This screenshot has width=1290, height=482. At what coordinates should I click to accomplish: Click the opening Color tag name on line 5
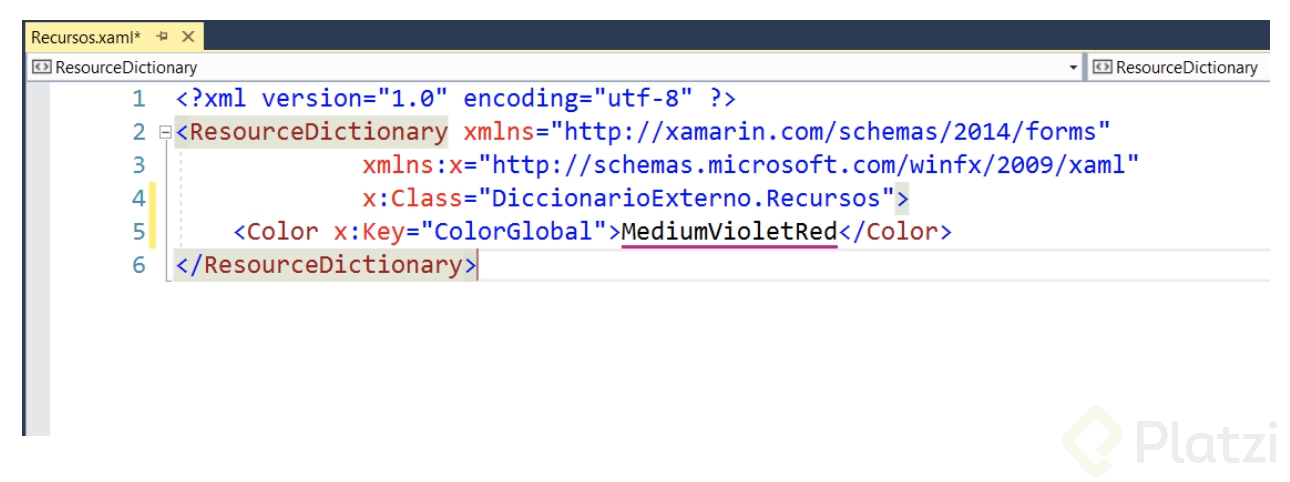(x=283, y=232)
